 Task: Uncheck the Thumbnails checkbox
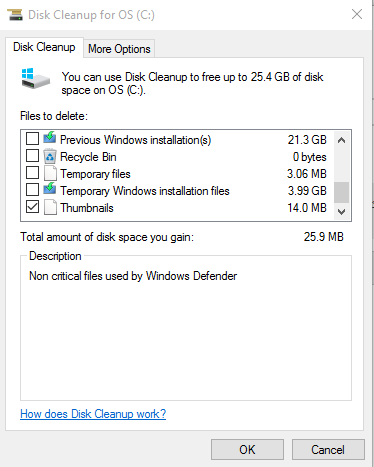click(32, 207)
